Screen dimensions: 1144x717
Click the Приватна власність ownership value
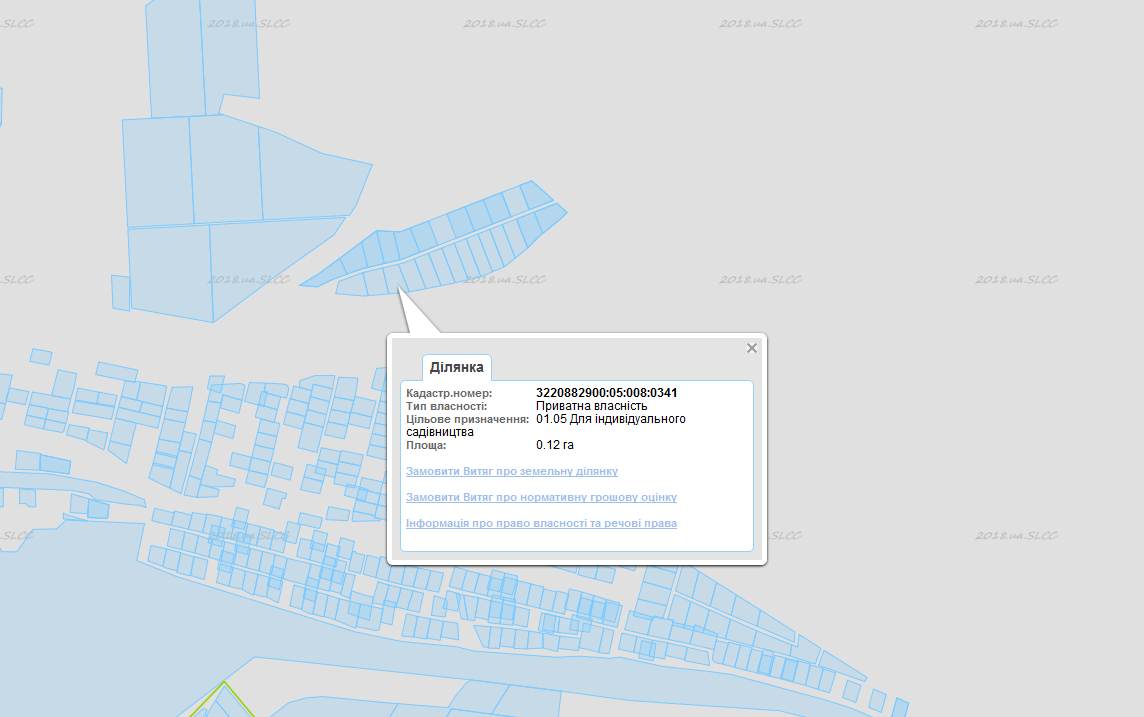(x=591, y=406)
